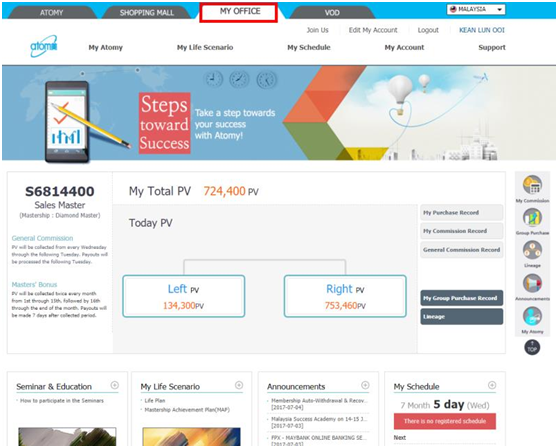Expand Announcements panel with plus icon
The width and height of the screenshot is (558, 448).
(365, 385)
